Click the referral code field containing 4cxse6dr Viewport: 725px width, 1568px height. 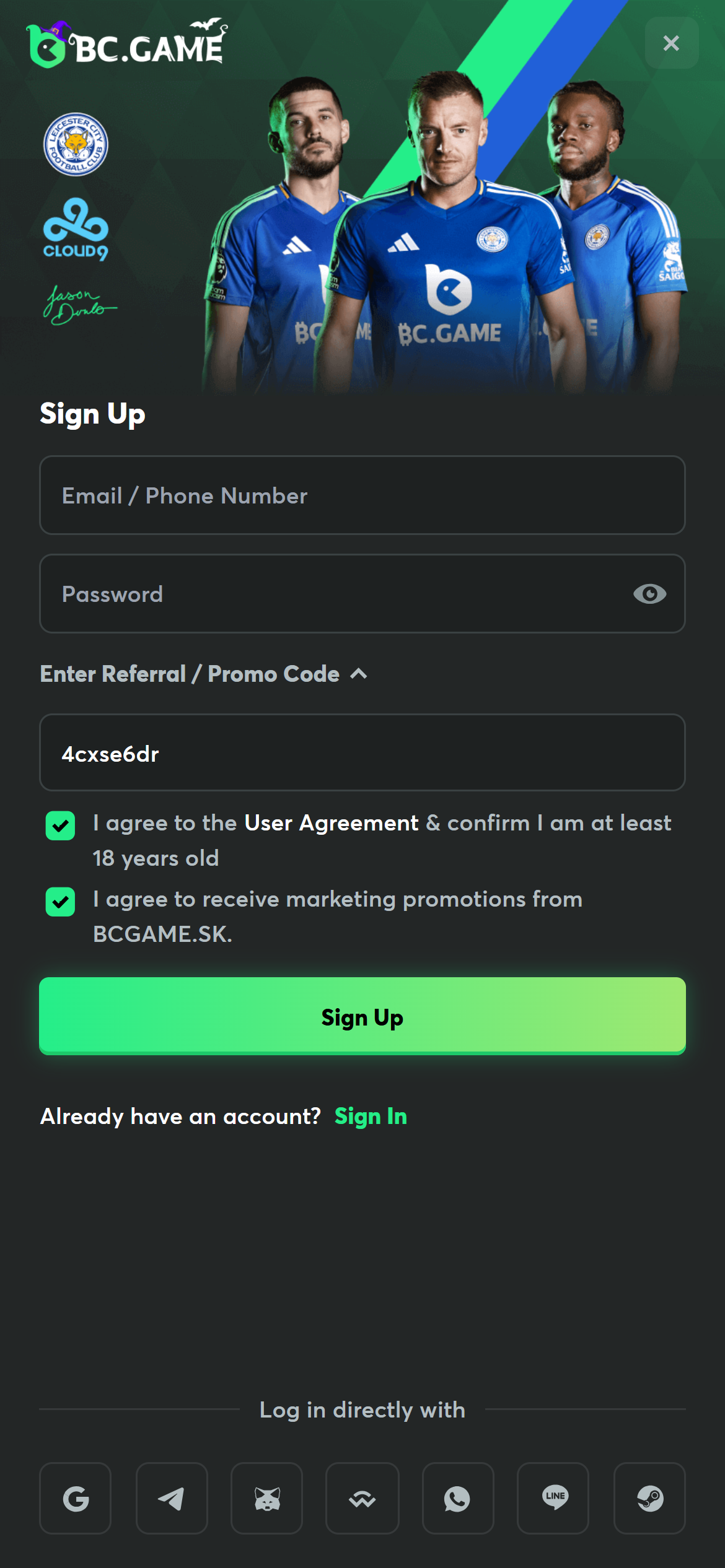362,753
